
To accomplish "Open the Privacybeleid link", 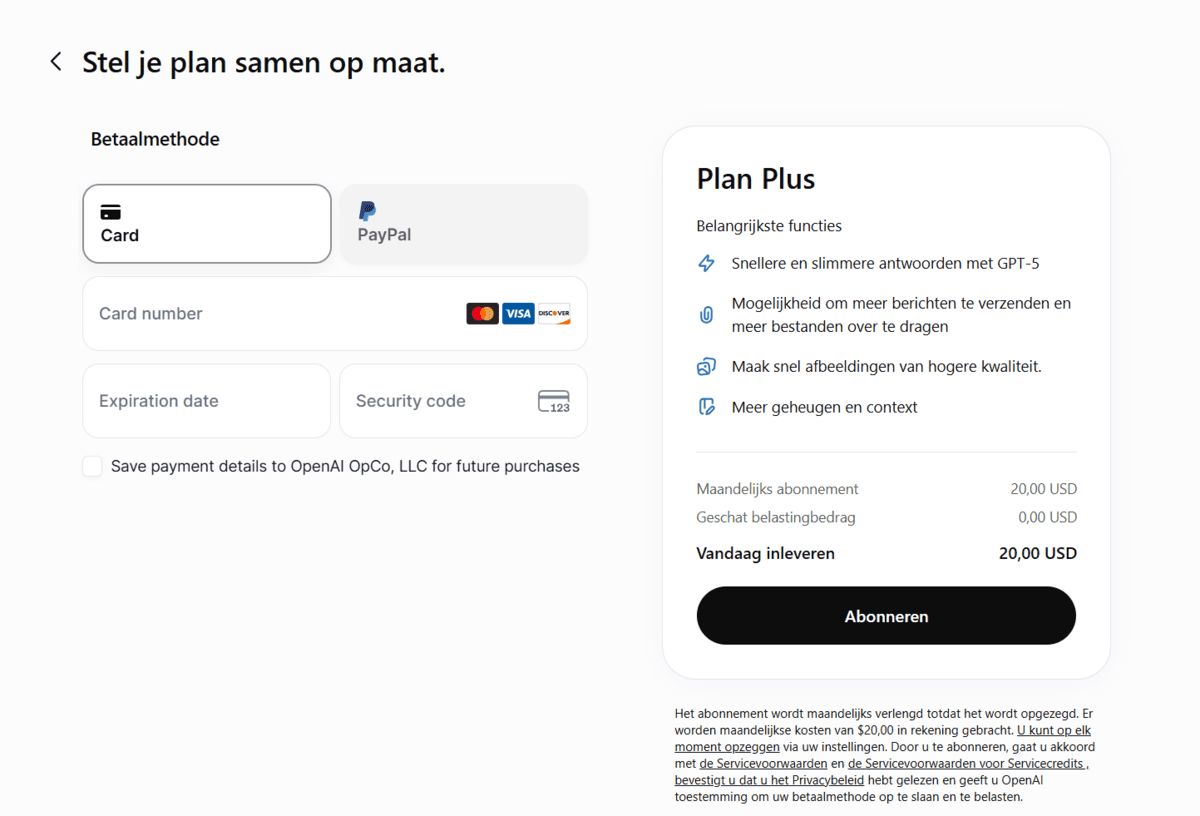I will 770,780.
